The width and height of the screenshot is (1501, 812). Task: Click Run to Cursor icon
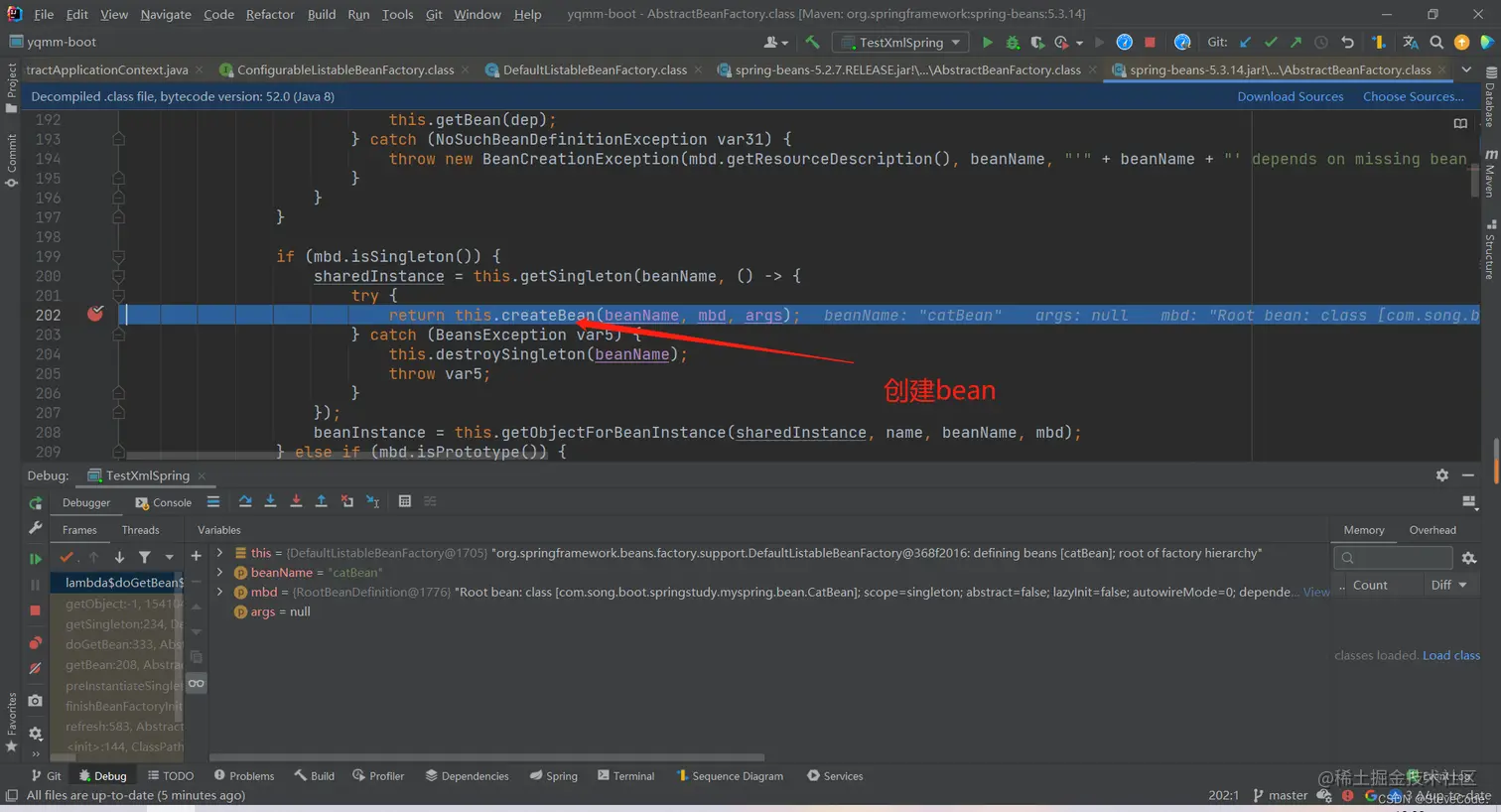373,501
